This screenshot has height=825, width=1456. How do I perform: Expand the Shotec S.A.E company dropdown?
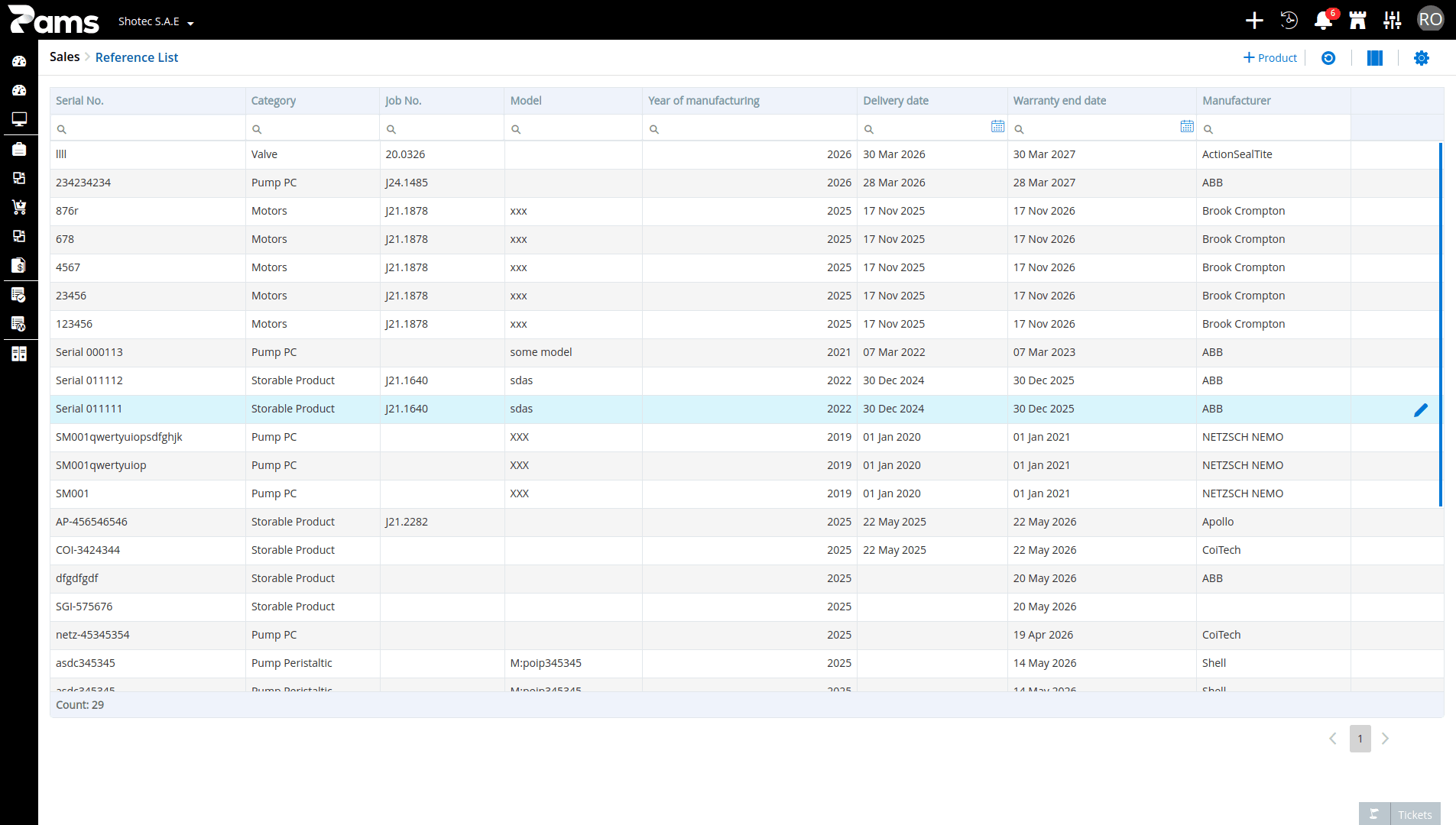[156, 21]
